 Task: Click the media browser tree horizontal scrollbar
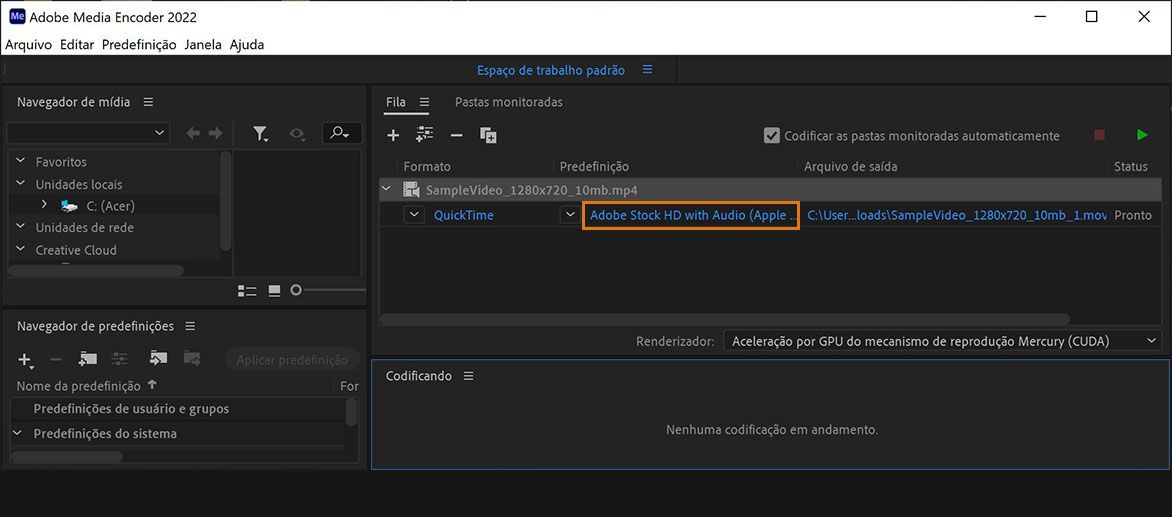point(96,270)
